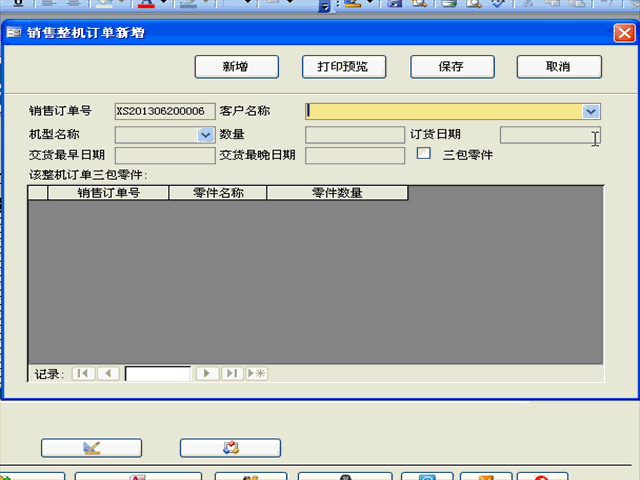
Task: Click the select-all corner of the subform grid
Action: pyautogui.click(x=38, y=193)
